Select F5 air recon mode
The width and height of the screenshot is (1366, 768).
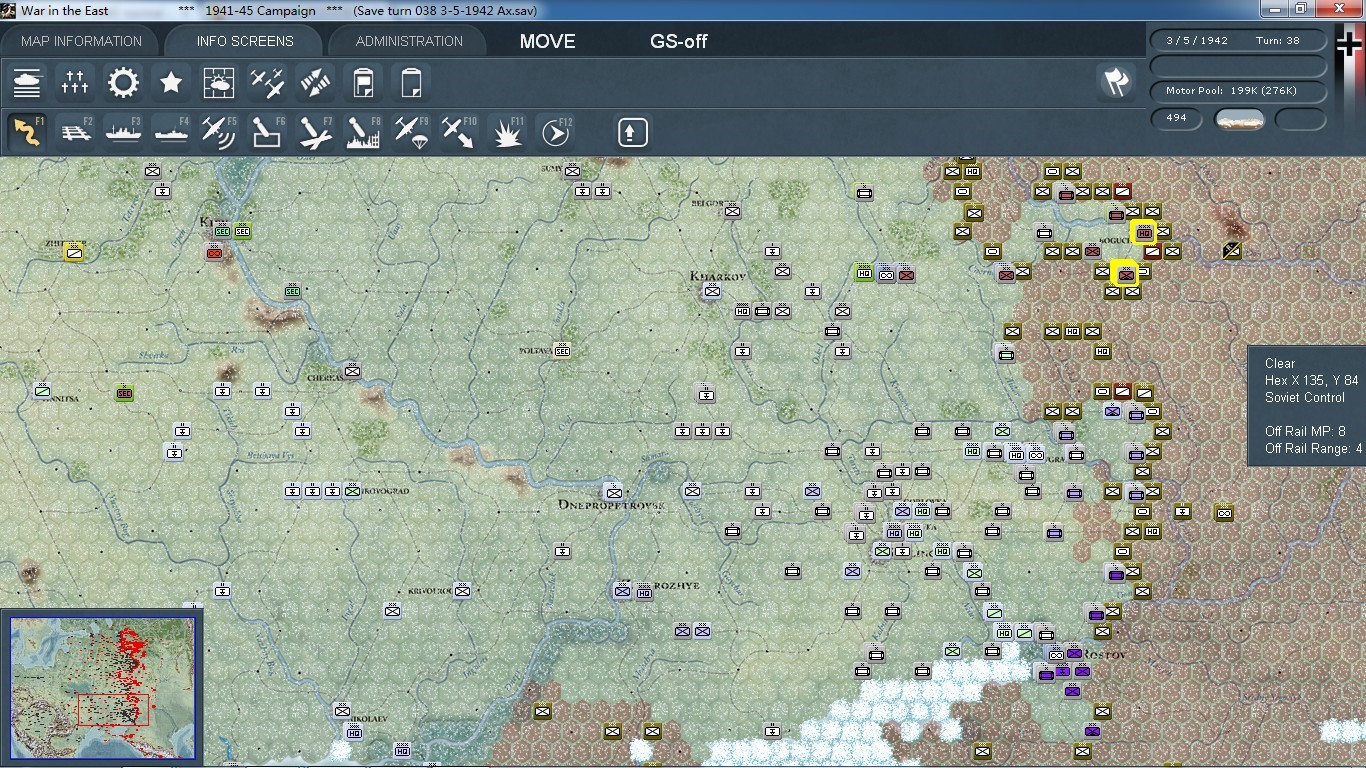[x=219, y=132]
